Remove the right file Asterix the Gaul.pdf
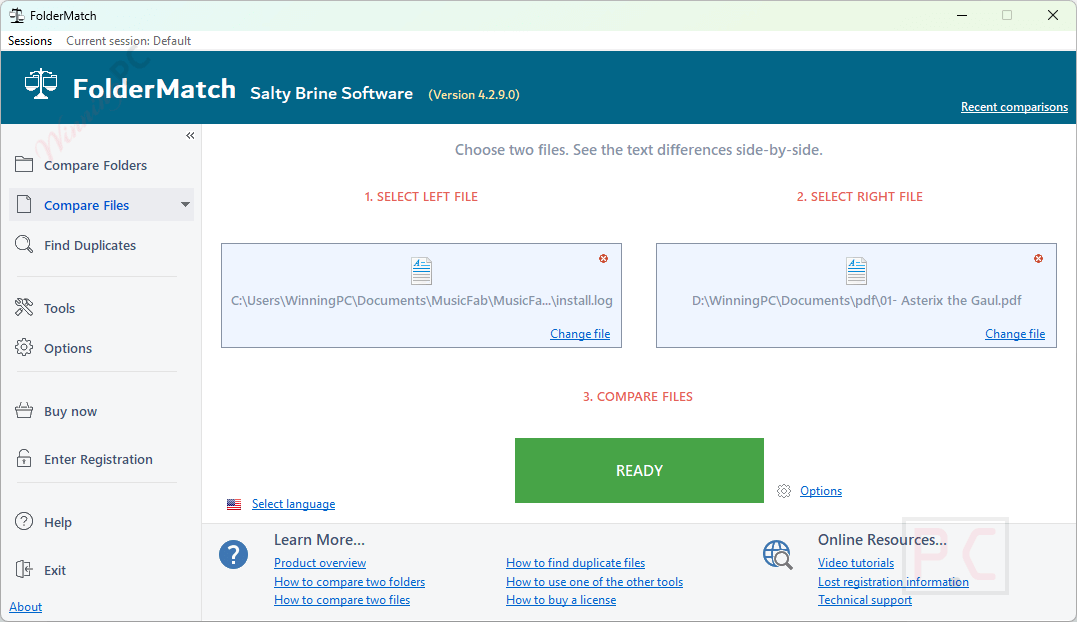 [x=1039, y=259]
